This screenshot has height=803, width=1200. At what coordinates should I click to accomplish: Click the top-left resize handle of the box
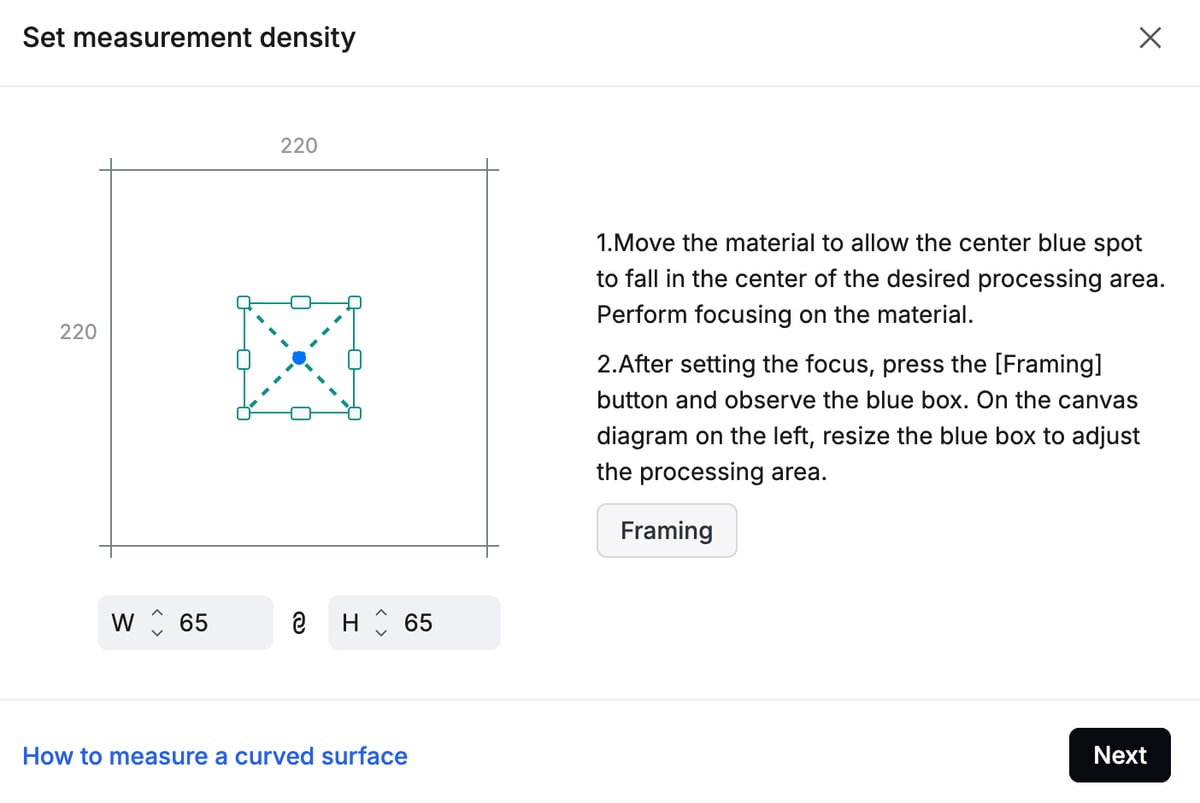242,301
